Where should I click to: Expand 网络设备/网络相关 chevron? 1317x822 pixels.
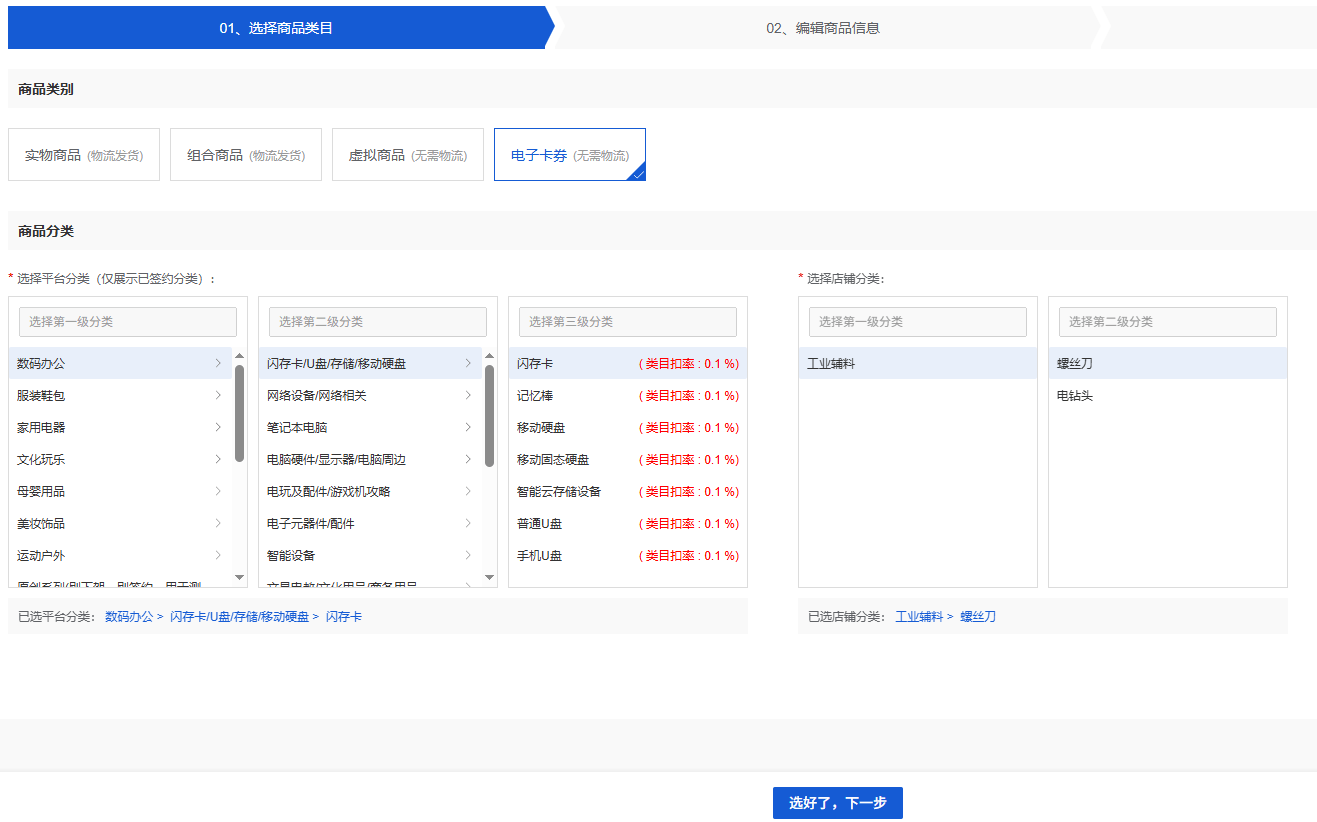tap(468, 395)
